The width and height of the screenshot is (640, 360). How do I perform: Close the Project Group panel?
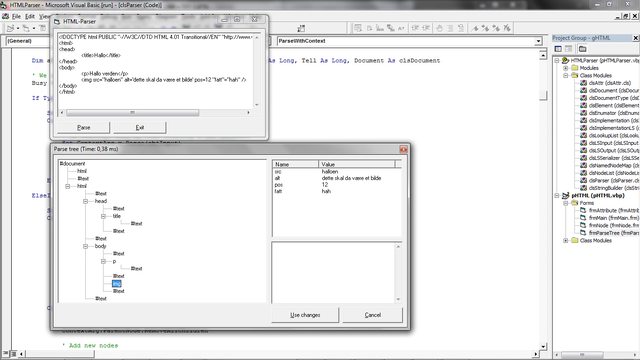[636, 38]
